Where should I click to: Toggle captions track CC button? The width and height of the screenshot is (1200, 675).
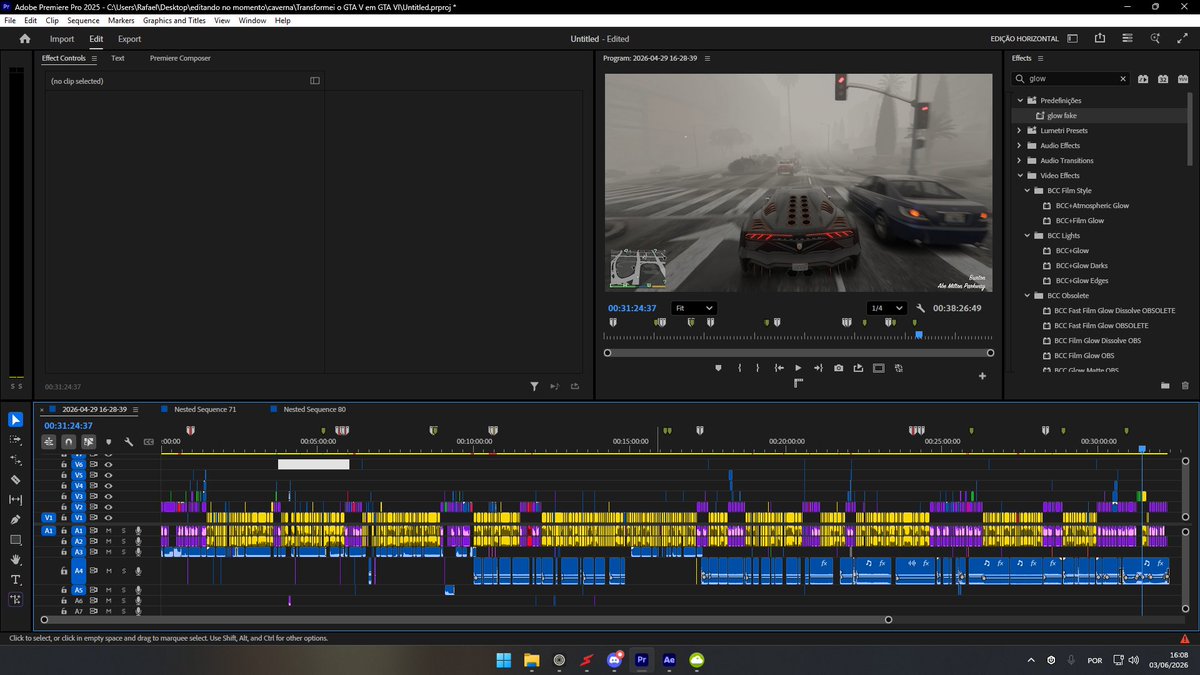149,441
